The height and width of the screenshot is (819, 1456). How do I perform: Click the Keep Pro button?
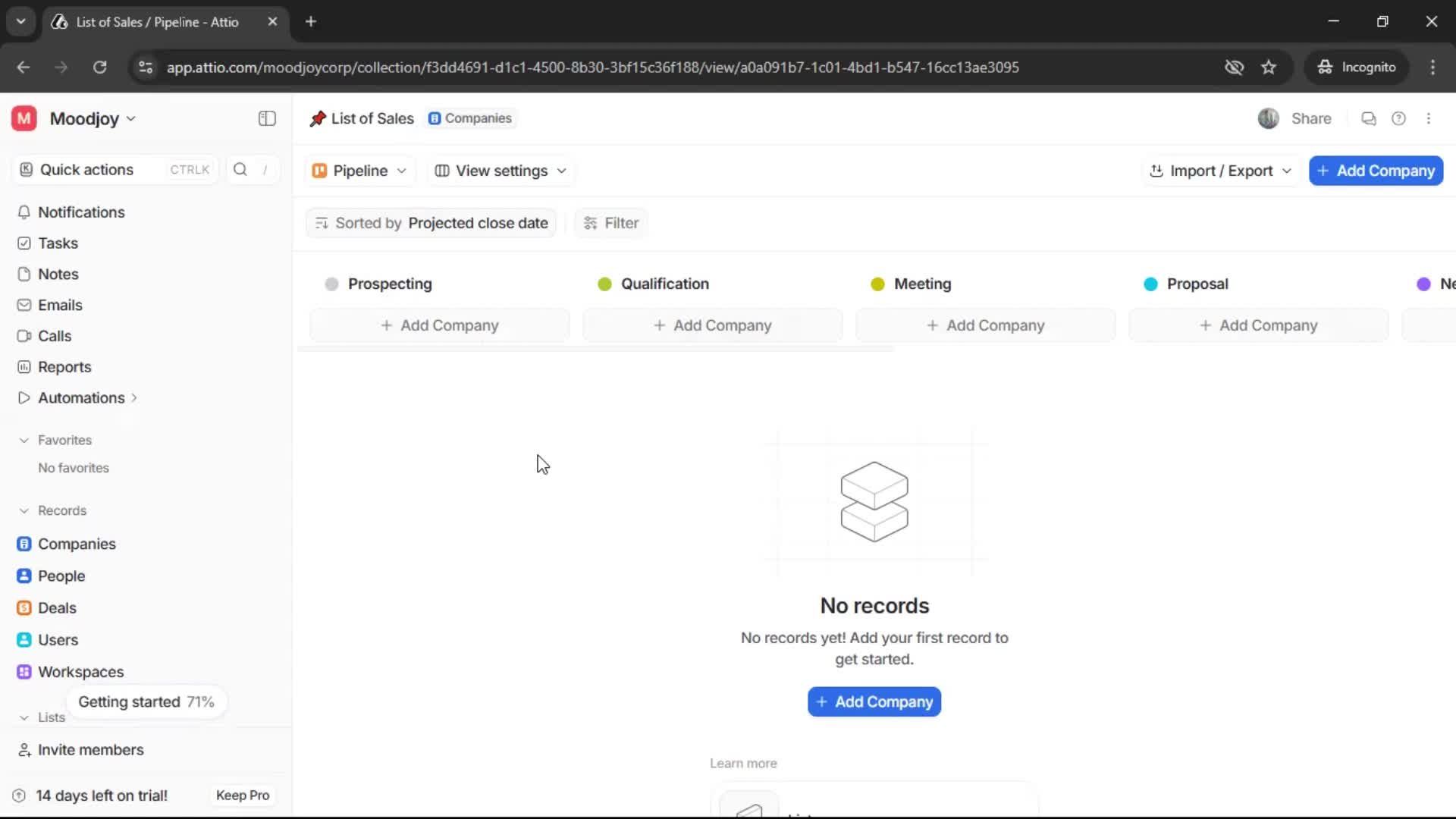[x=242, y=795]
